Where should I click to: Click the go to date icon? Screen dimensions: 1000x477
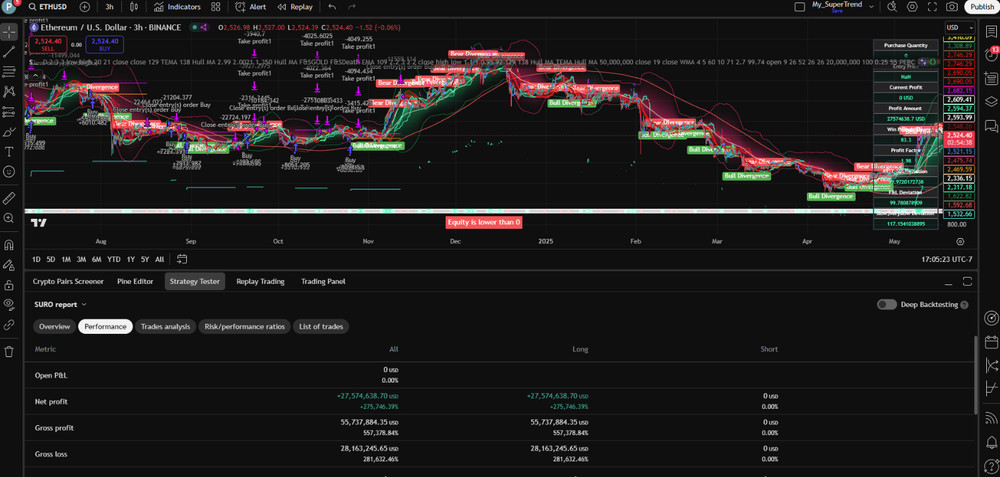coord(182,259)
